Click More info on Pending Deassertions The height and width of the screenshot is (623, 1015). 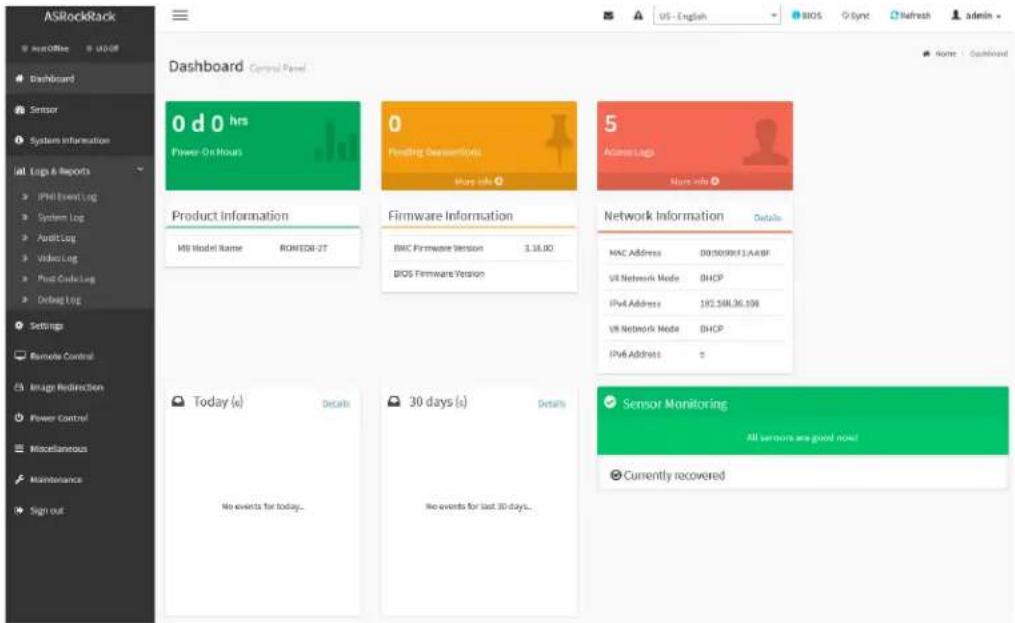click(478, 181)
